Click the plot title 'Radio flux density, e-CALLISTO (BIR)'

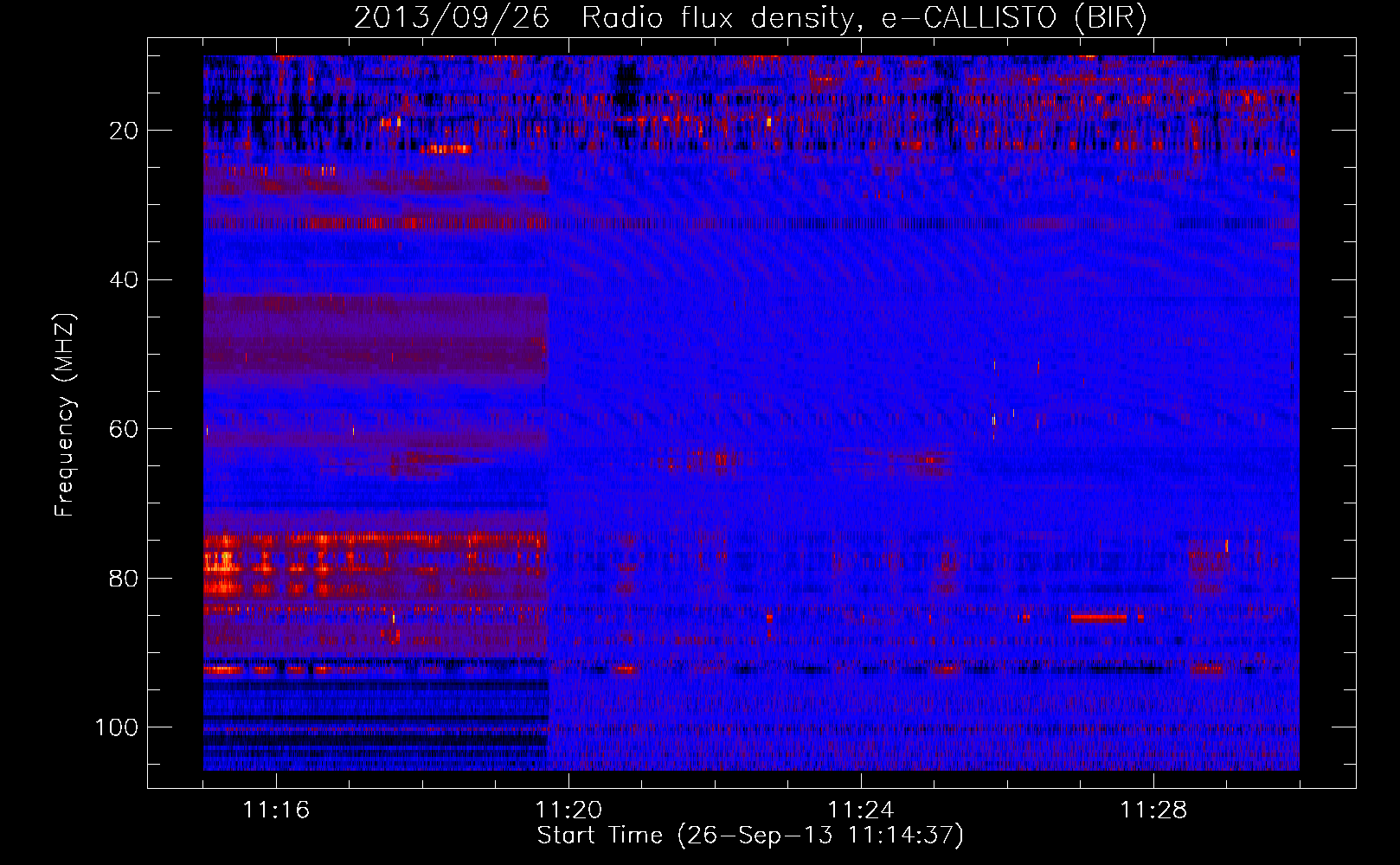click(x=864, y=18)
